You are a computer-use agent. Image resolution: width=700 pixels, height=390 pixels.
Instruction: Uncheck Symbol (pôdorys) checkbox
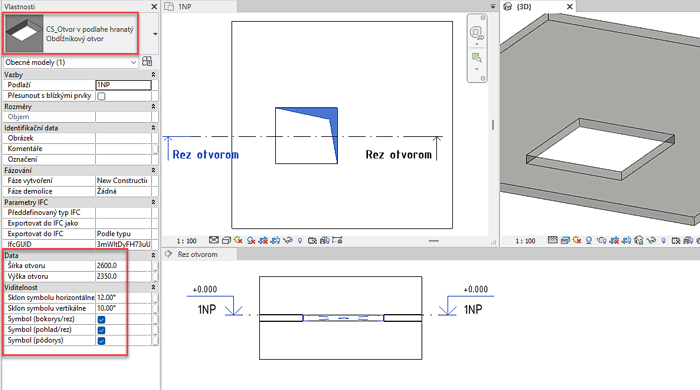click(x=101, y=341)
